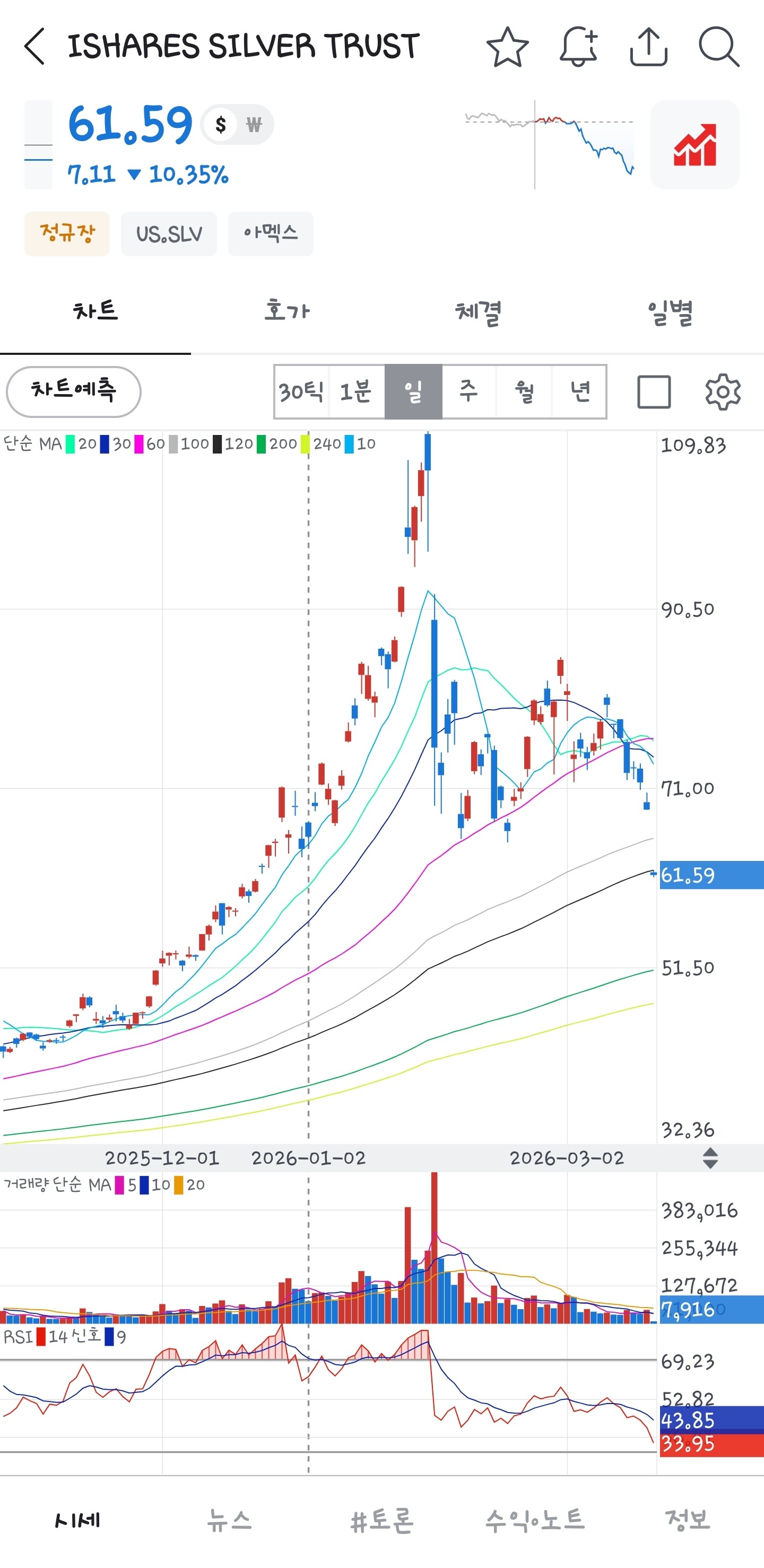Tap the up-down arrows to resize chart pane
The width and height of the screenshot is (764, 1568).
[710, 1158]
